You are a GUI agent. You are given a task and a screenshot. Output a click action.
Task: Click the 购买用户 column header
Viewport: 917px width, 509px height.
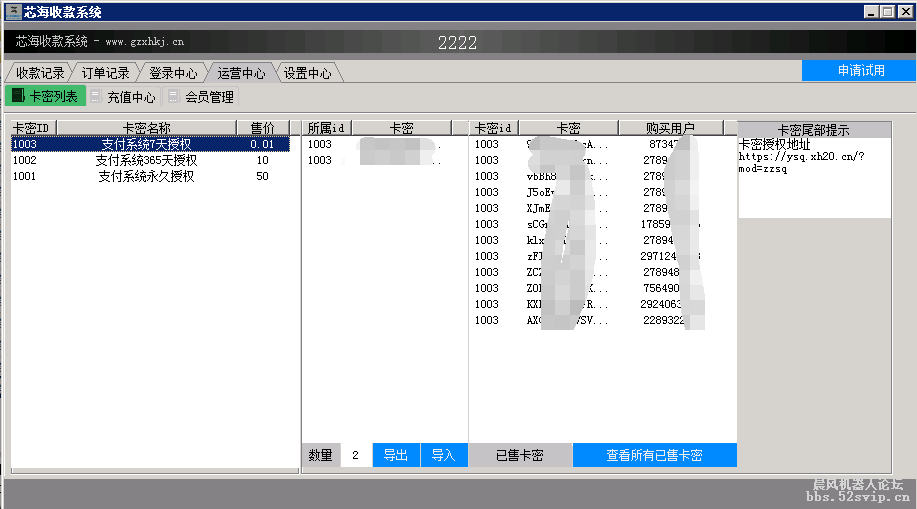[671, 128]
